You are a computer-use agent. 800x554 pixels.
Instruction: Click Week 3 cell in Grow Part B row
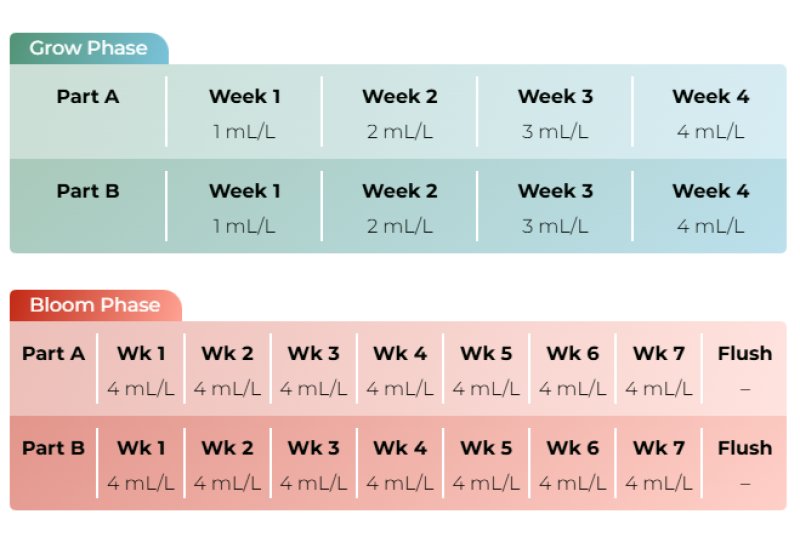[x=555, y=207]
